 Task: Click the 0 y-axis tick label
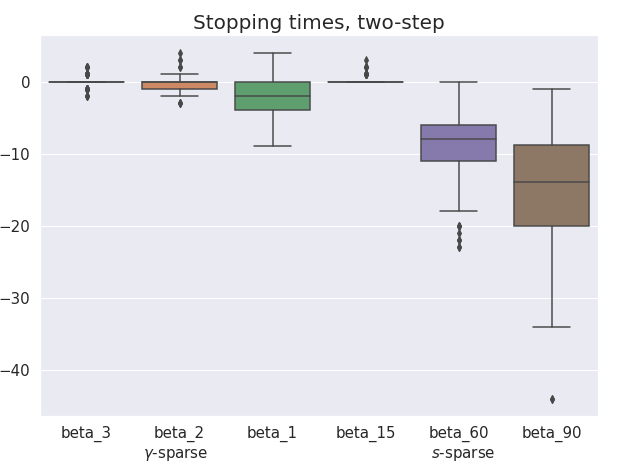tap(26, 82)
